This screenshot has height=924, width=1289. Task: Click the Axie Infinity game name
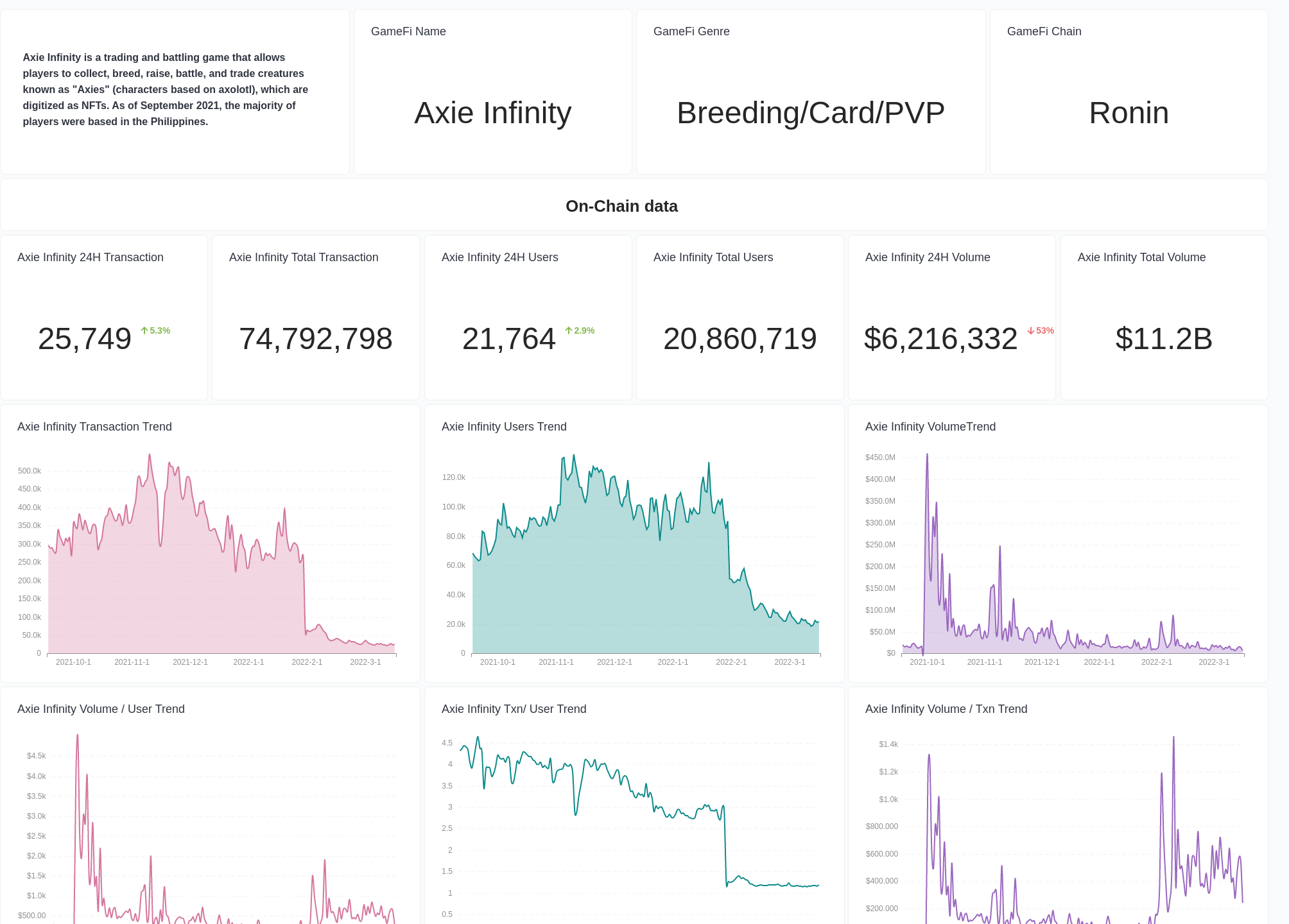coord(492,113)
